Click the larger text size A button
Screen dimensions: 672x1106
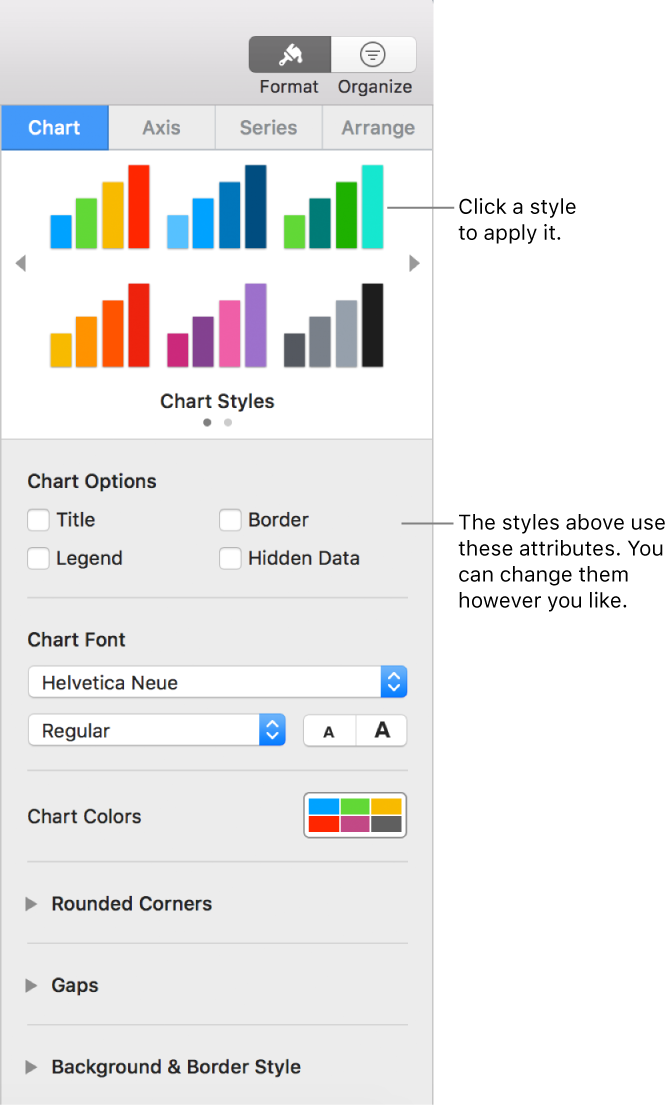pos(381,731)
